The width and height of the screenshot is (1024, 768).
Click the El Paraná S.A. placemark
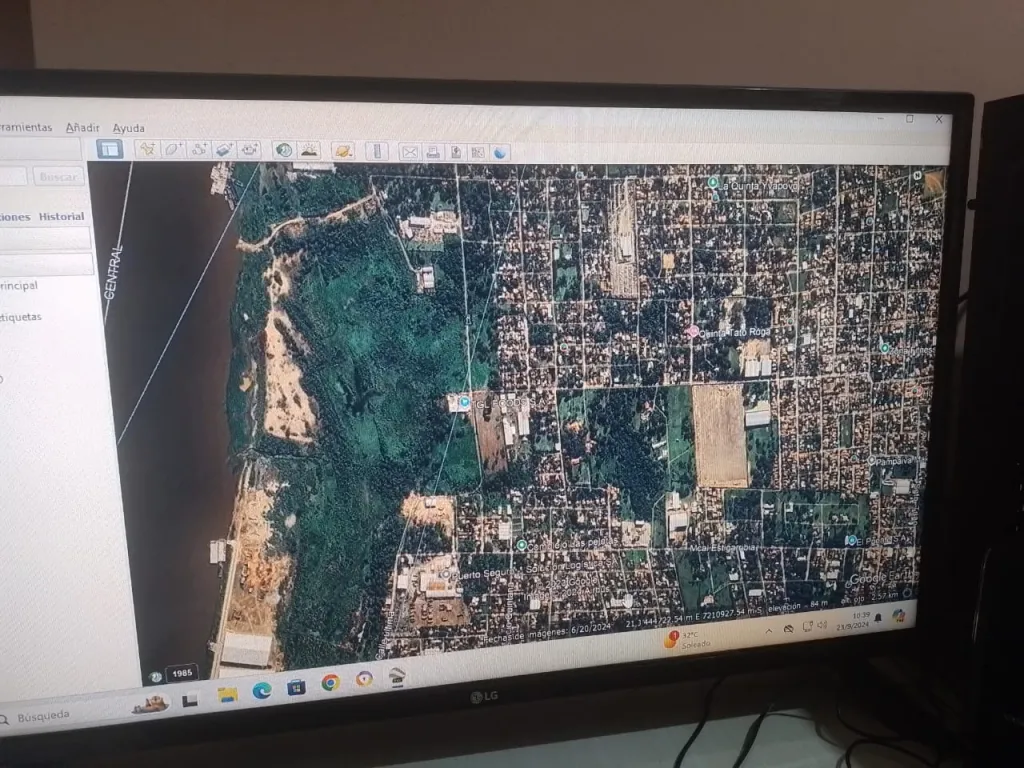(850, 541)
